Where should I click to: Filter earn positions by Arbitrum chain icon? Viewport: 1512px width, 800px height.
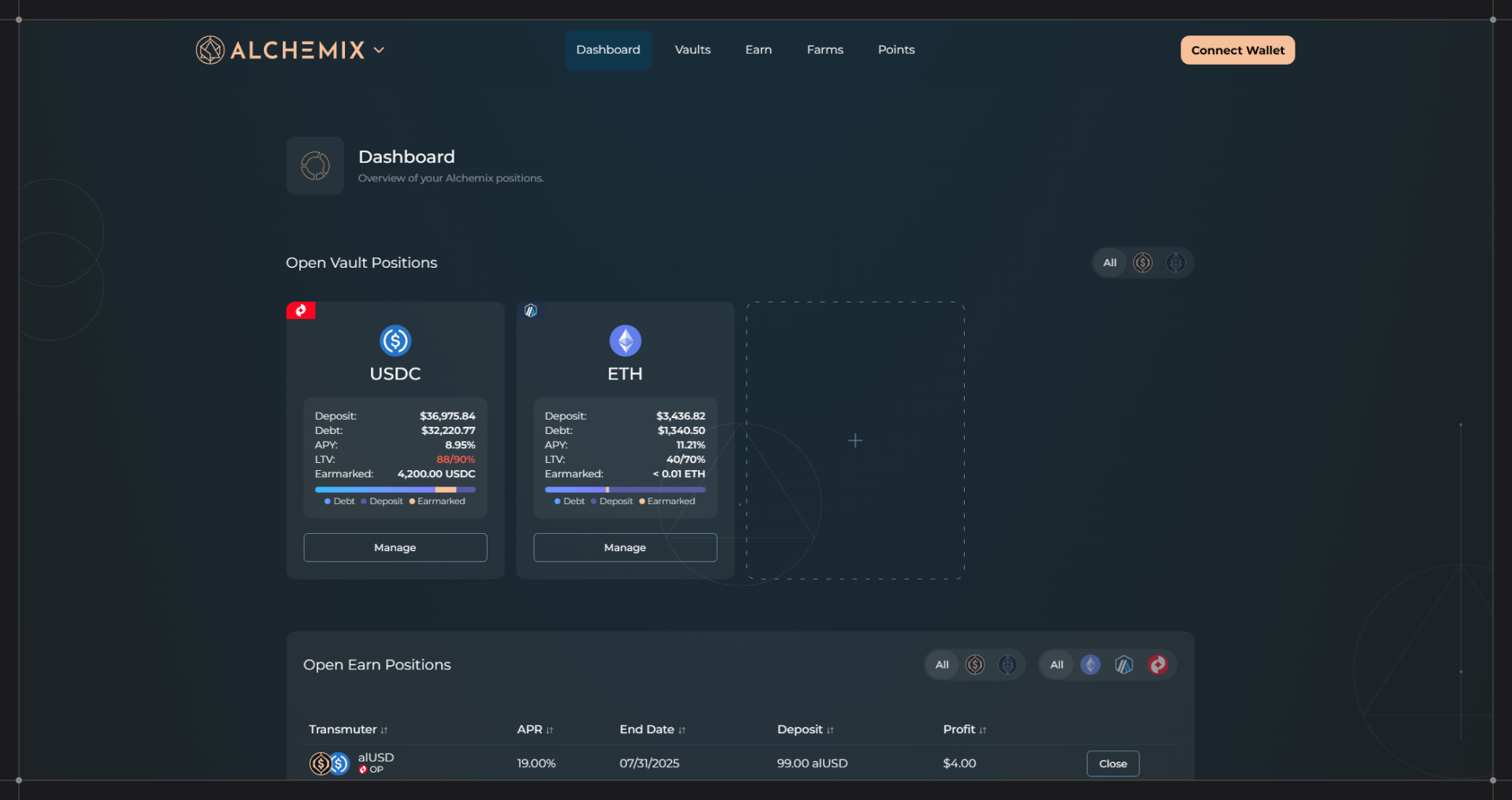pyautogui.click(x=1124, y=665)
